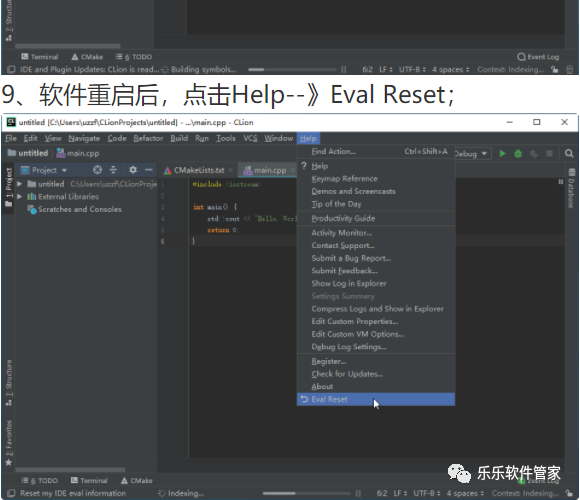Click the Stop square icon
This screenshot has width=580, height=500.
click(549, 153)
